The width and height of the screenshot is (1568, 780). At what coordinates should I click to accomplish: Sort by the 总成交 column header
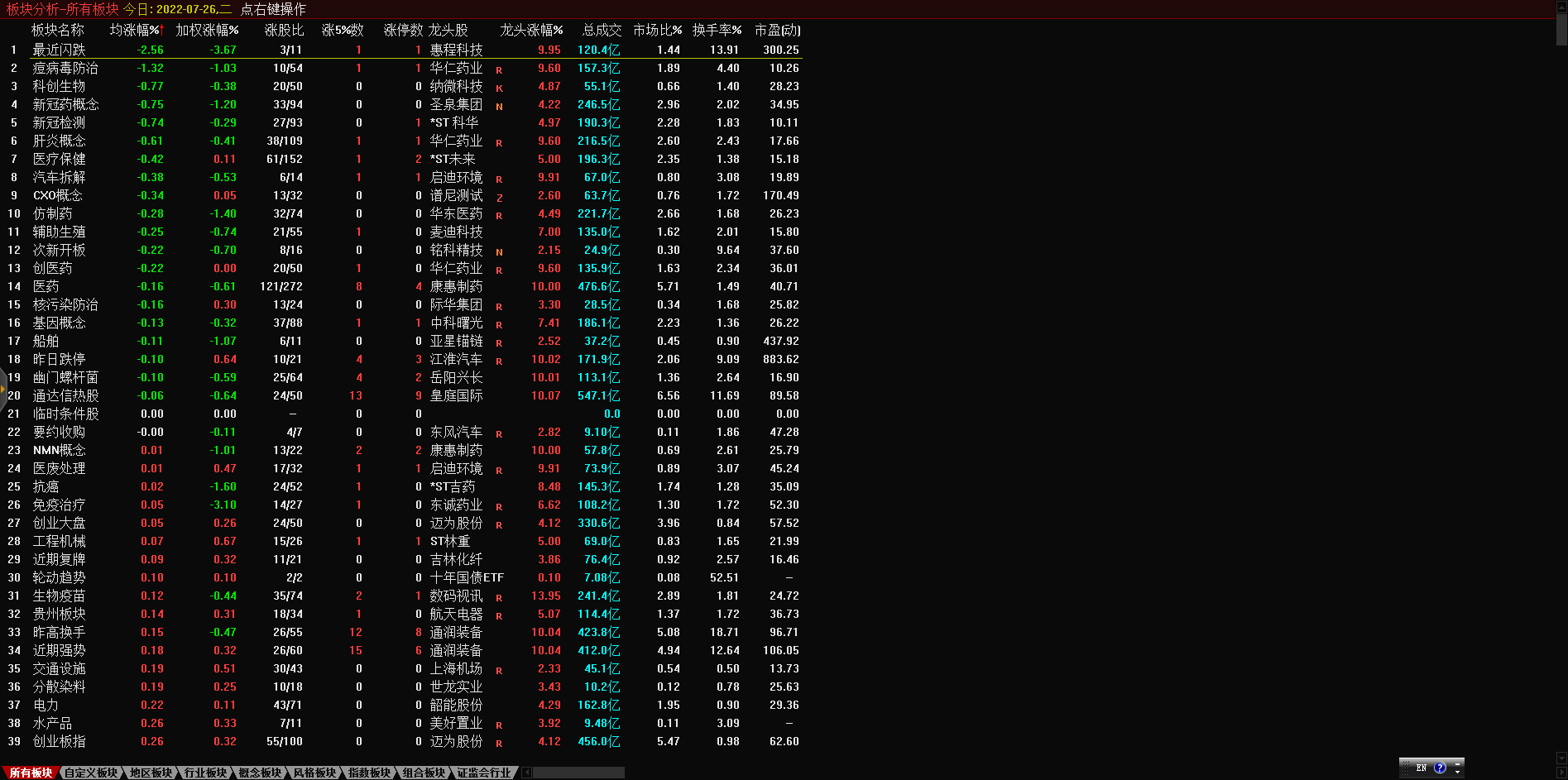pos(602,30)
